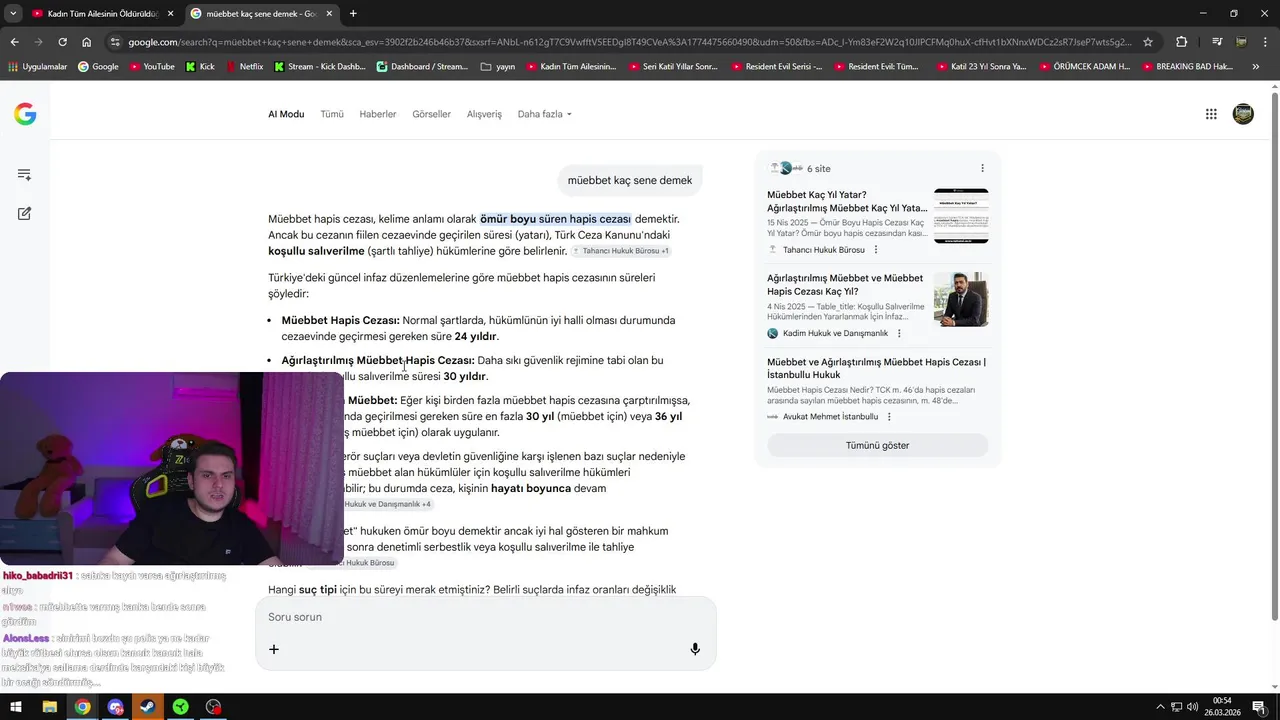Screen dimensions: 1280x720
Task: Expand the Hukuk ve Danışmanlık +4 source chip
Action: [387, 504]
